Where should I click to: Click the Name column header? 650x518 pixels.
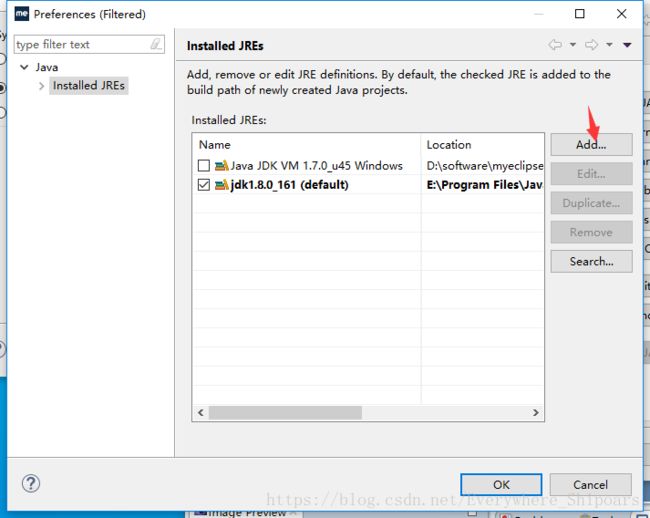click(x=306, y=145)
